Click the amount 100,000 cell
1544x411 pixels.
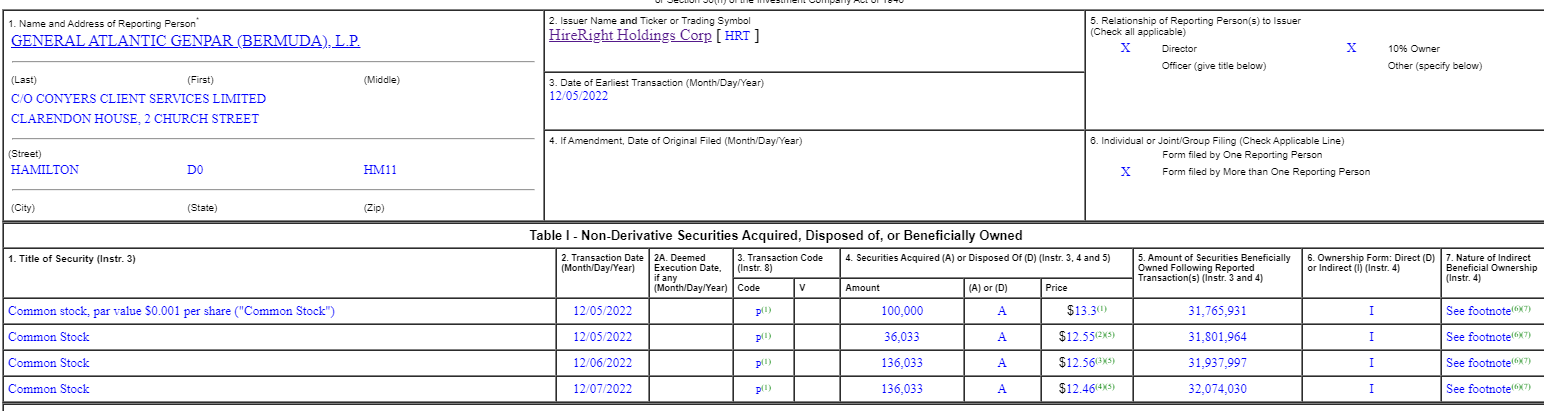(x=902, y=311)
